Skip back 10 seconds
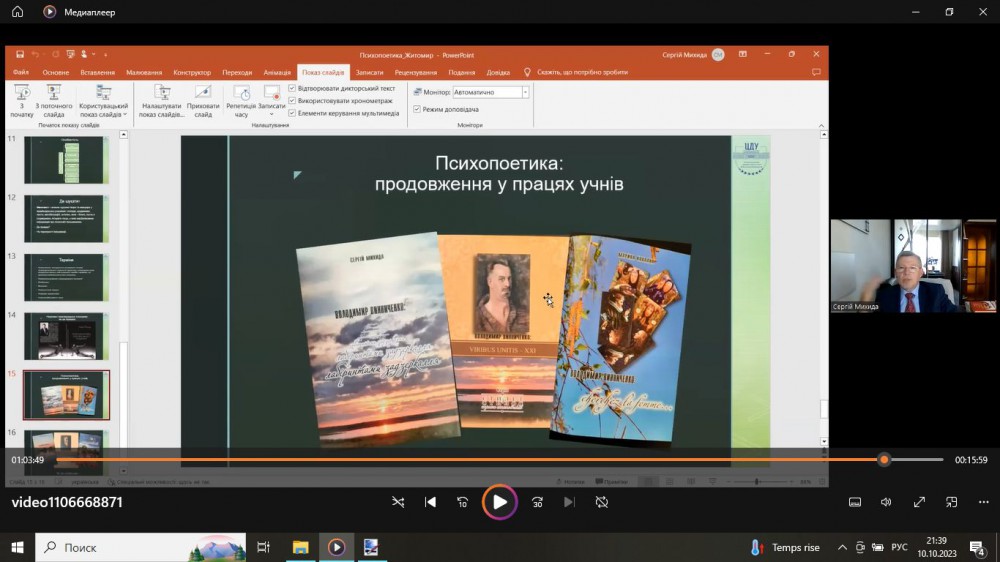 [463, 502]
